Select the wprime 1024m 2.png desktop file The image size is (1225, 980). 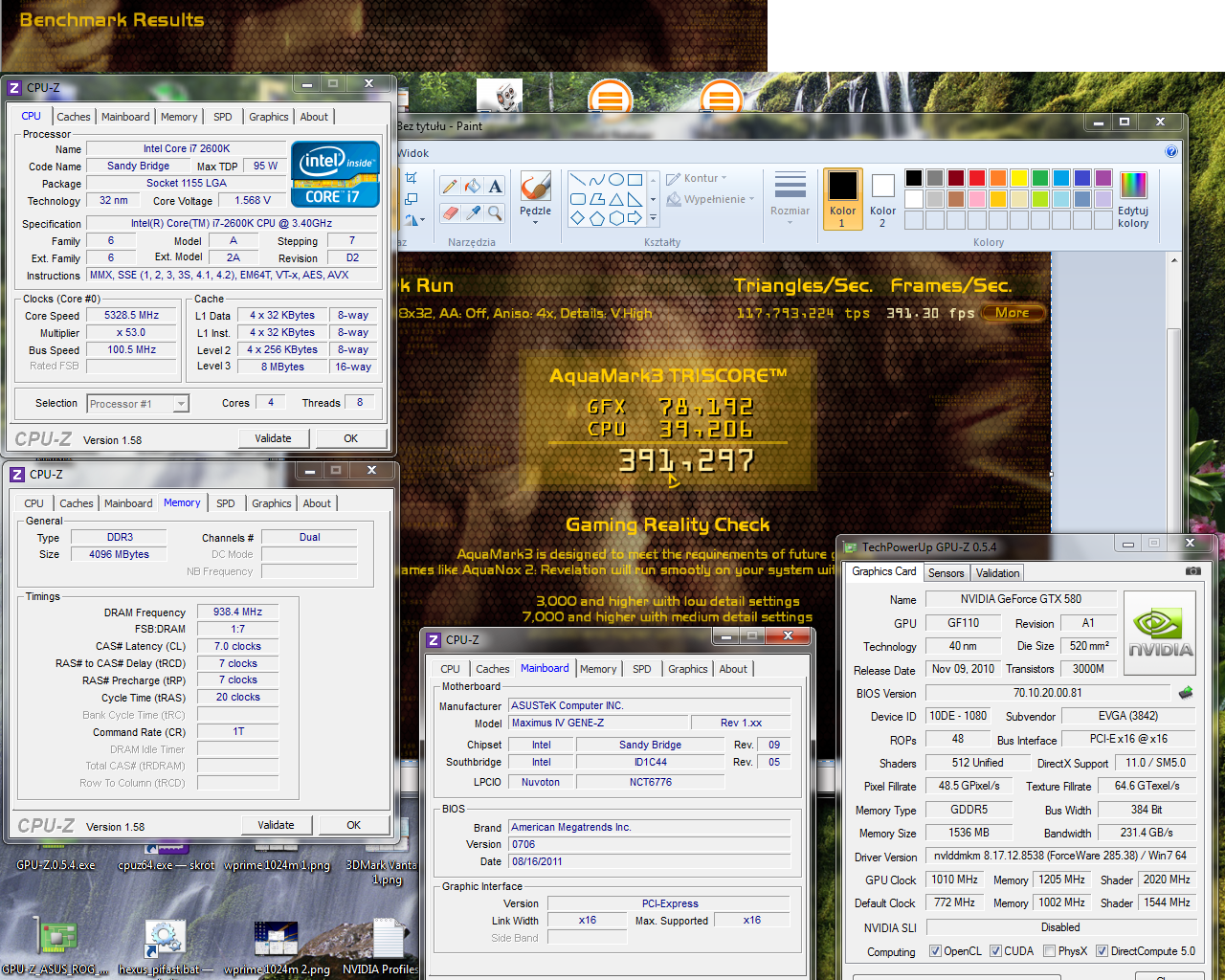[x=277, y=947]
